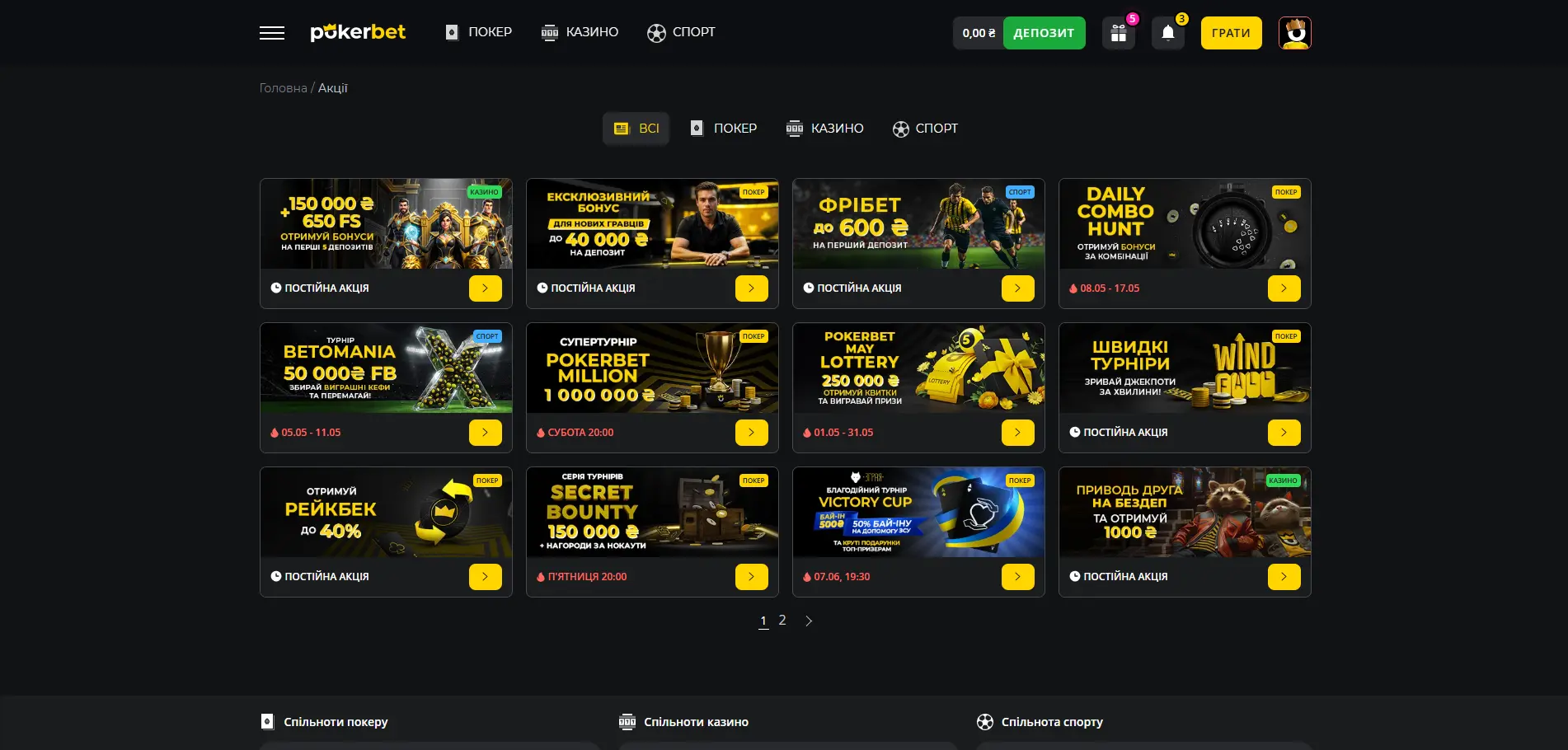The height and width of the screenshot is (750, 1568).
Task: Open ПОКЕР in top navigation
Action: click(478, 32)
